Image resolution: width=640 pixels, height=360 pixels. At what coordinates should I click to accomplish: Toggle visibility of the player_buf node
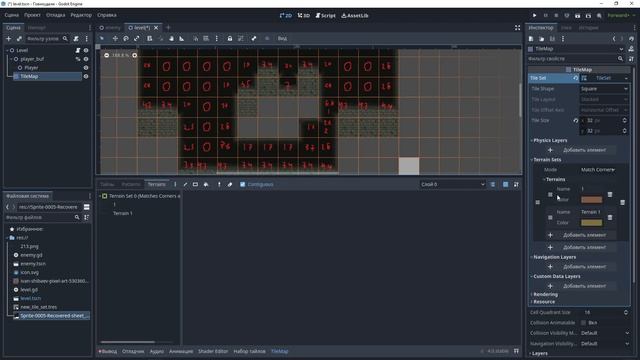point(86,59)
